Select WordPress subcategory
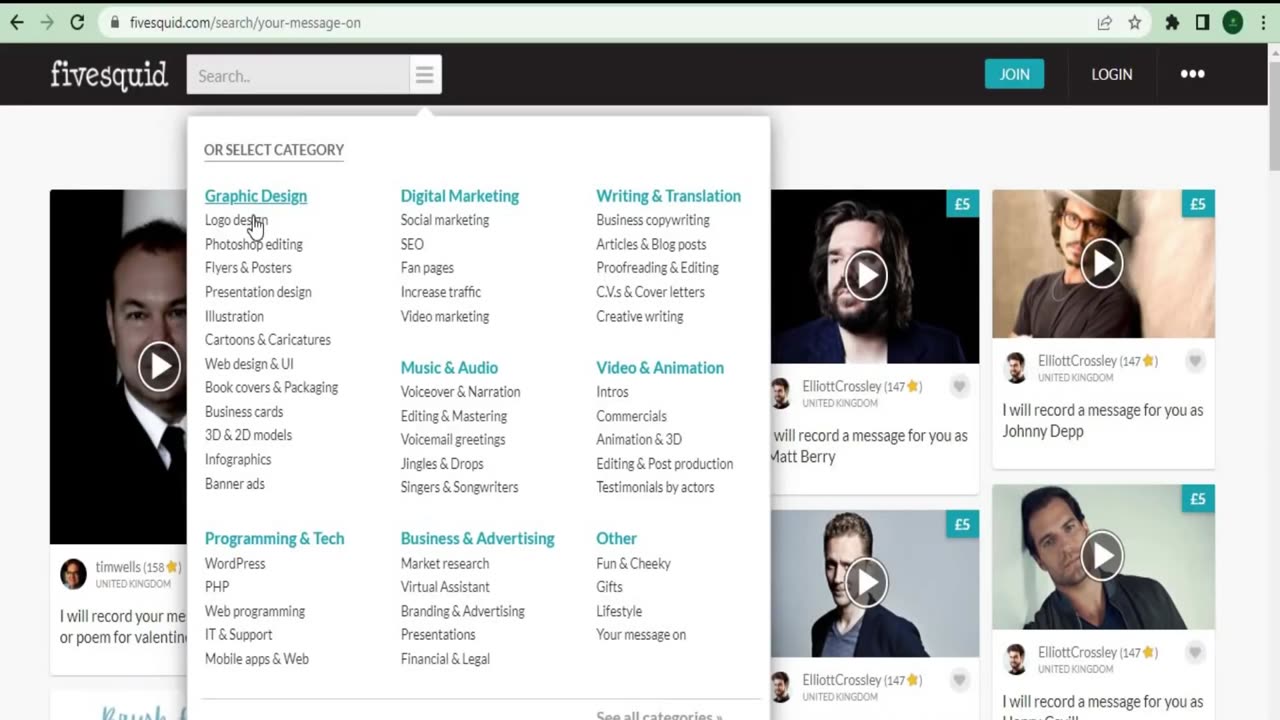 (x=235, y=563)
